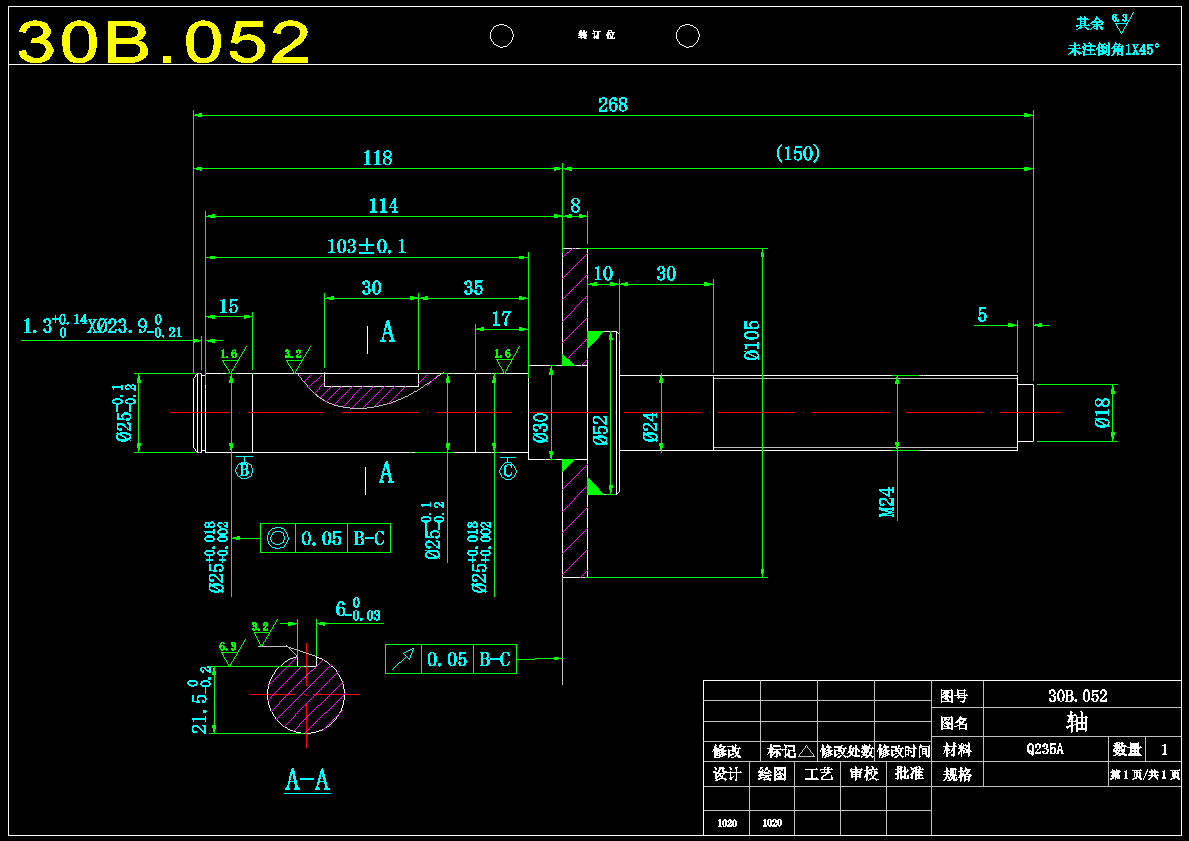The width and height of the screenshot is (1189, 841).
Task: Click the 17 dimension text
Action: click(501, 319)
